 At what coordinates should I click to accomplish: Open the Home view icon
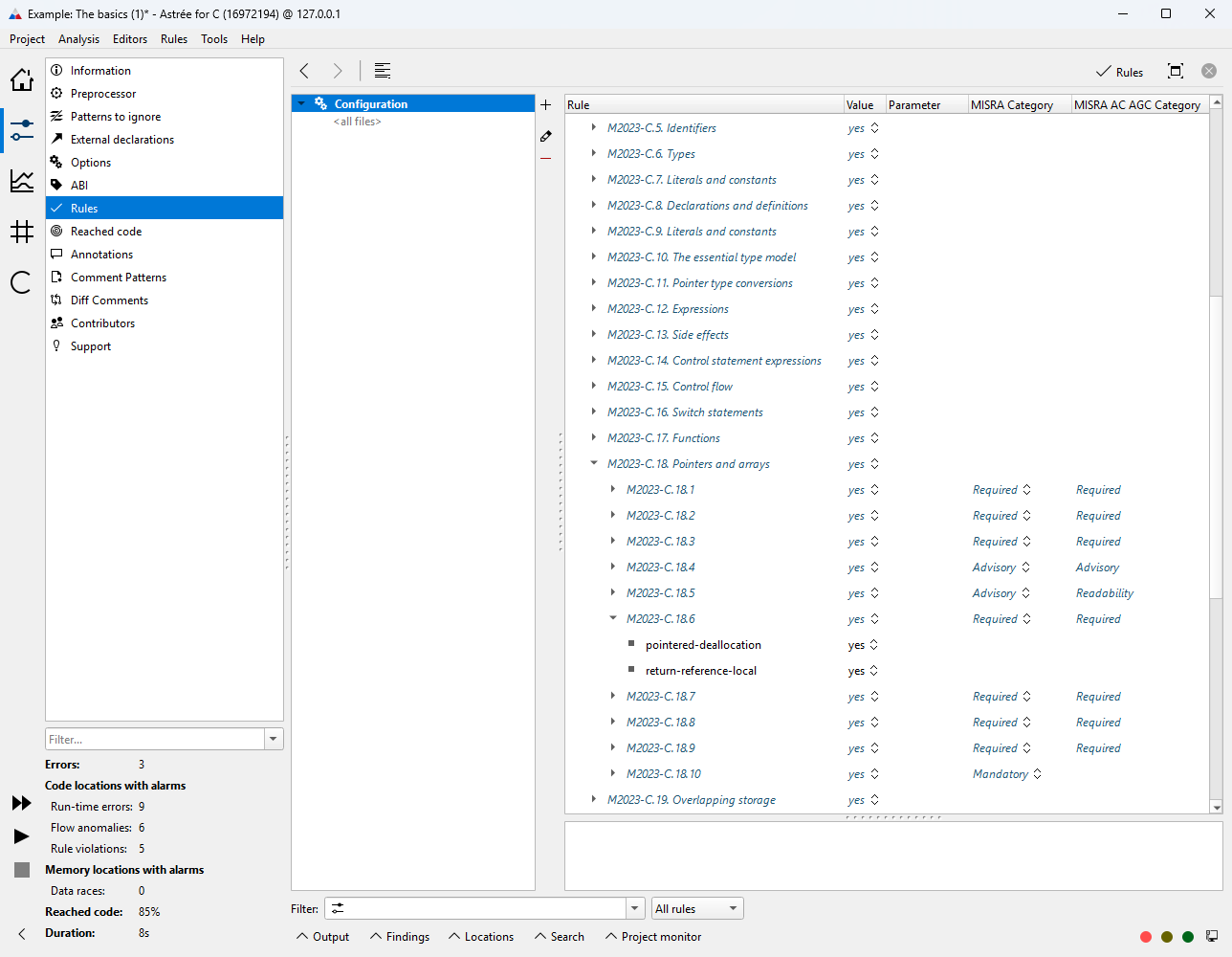pos(21,80)
